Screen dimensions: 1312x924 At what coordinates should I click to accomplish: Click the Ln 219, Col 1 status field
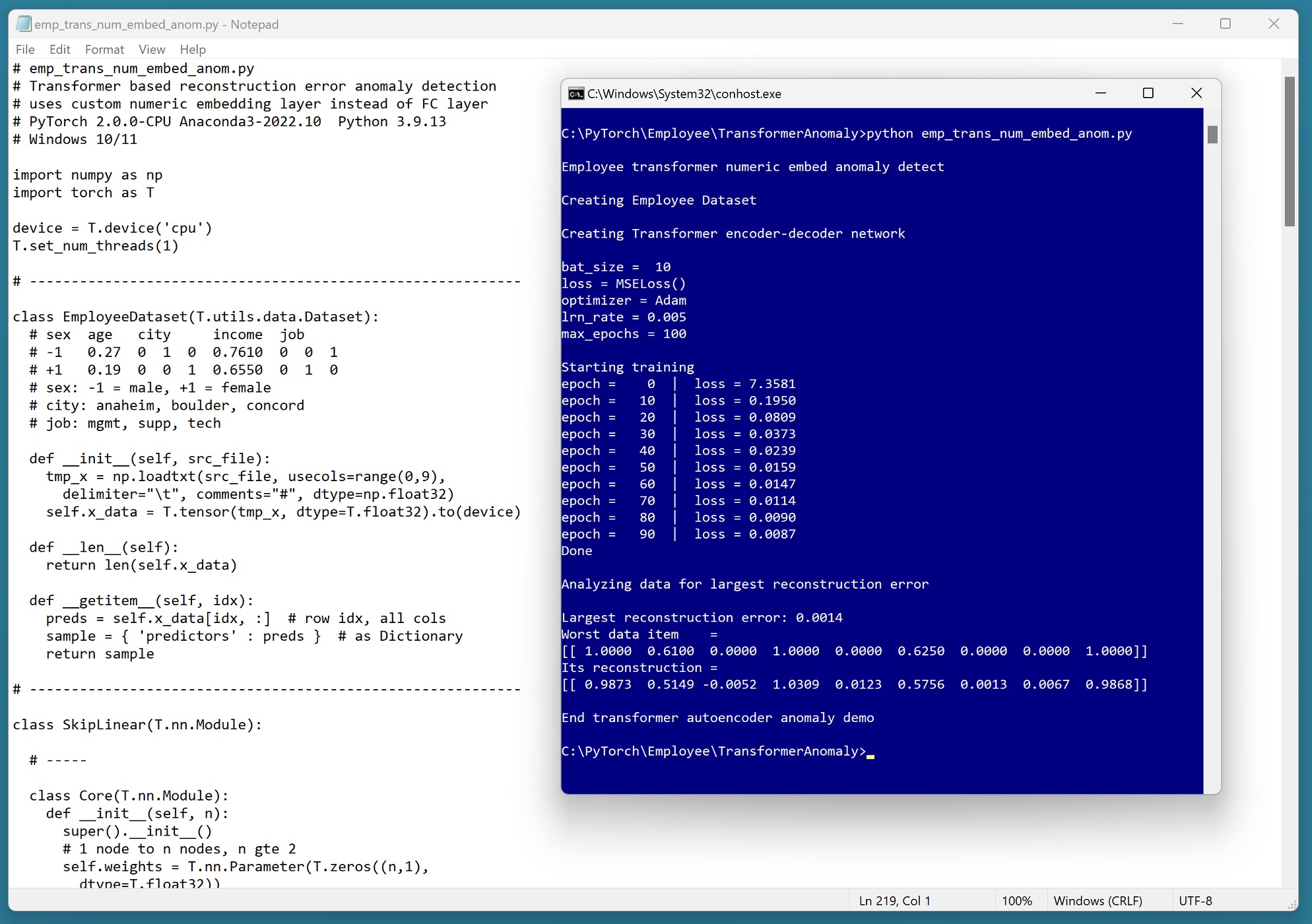894,901
